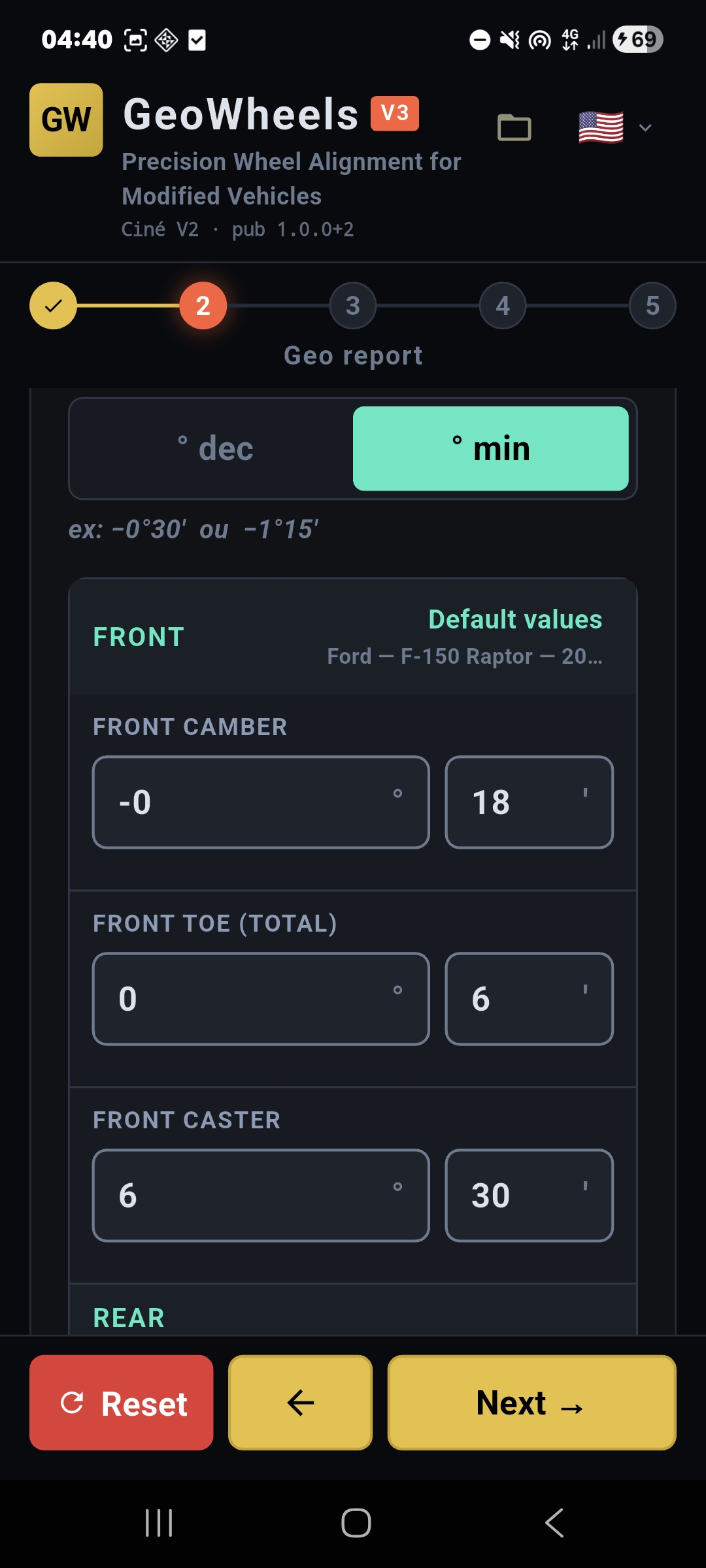Select step 5 circle in stepper
Viewport: 706px width, 1568px height.
(x=652, y=306)
